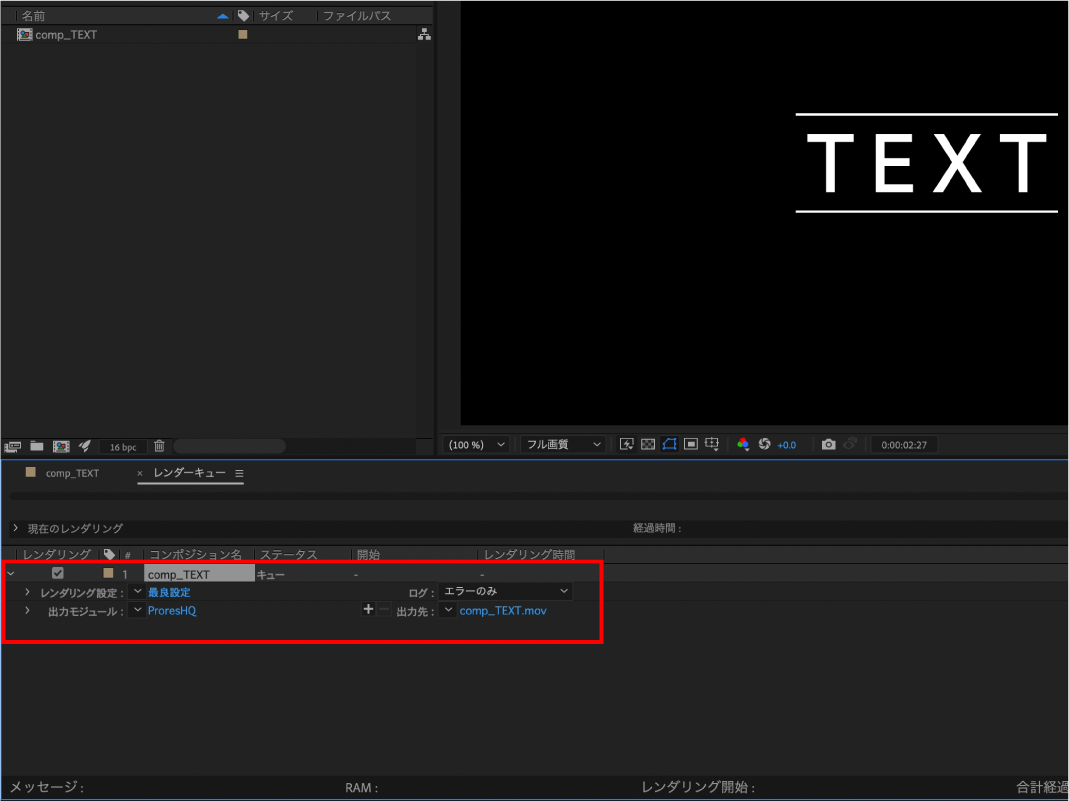This screenshot has height=801, width=1069.
Task: Open the ログ dropdown set to エラーのみ
Action: point(505,591)
